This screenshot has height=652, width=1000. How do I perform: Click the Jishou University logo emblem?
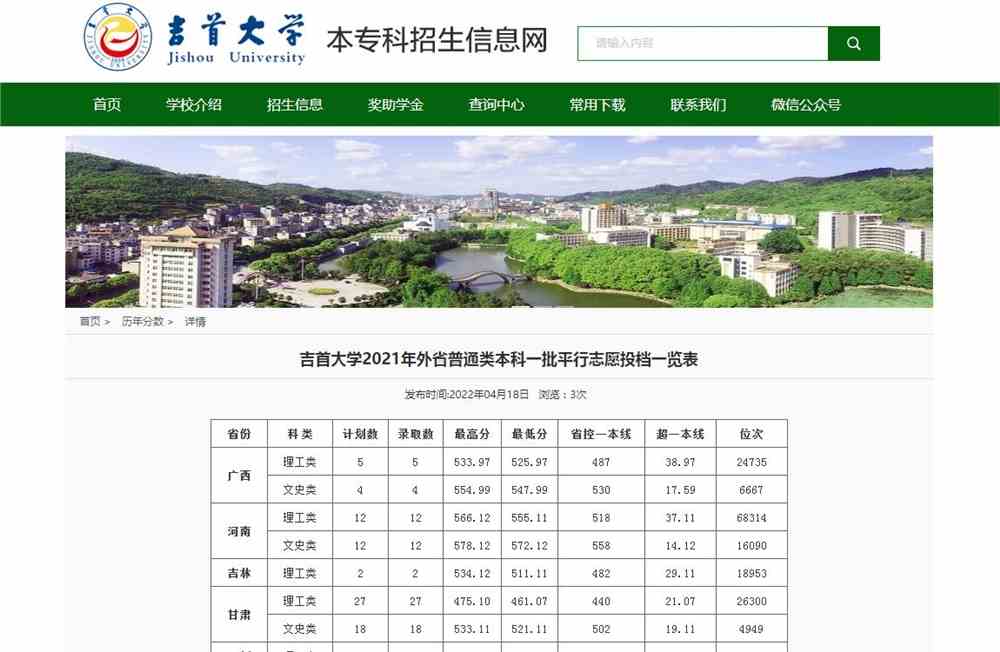coord(119,37)
